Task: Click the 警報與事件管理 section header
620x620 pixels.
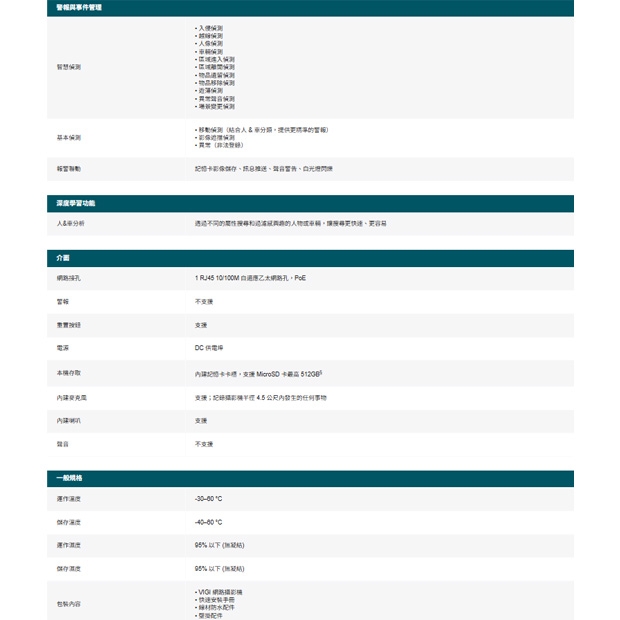Action: coord(79,7)
